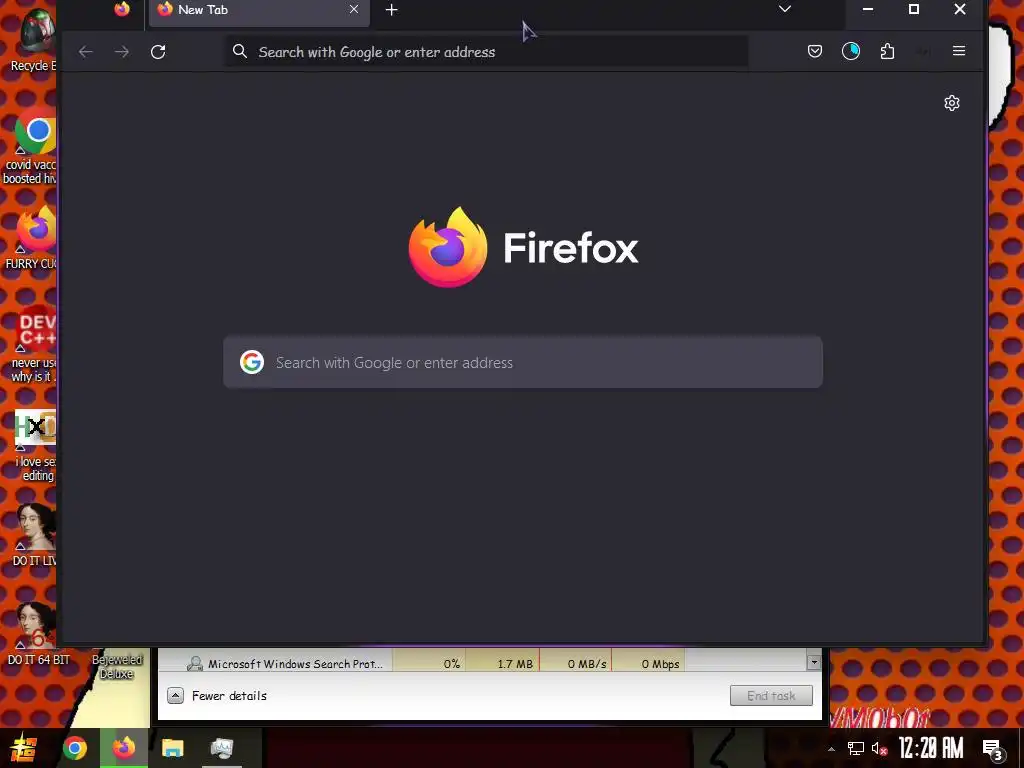The height and width of the screenshot is (768, 1024).
Task: Select the Dev C++ desktop shortcut
Action: click(34, 343)
